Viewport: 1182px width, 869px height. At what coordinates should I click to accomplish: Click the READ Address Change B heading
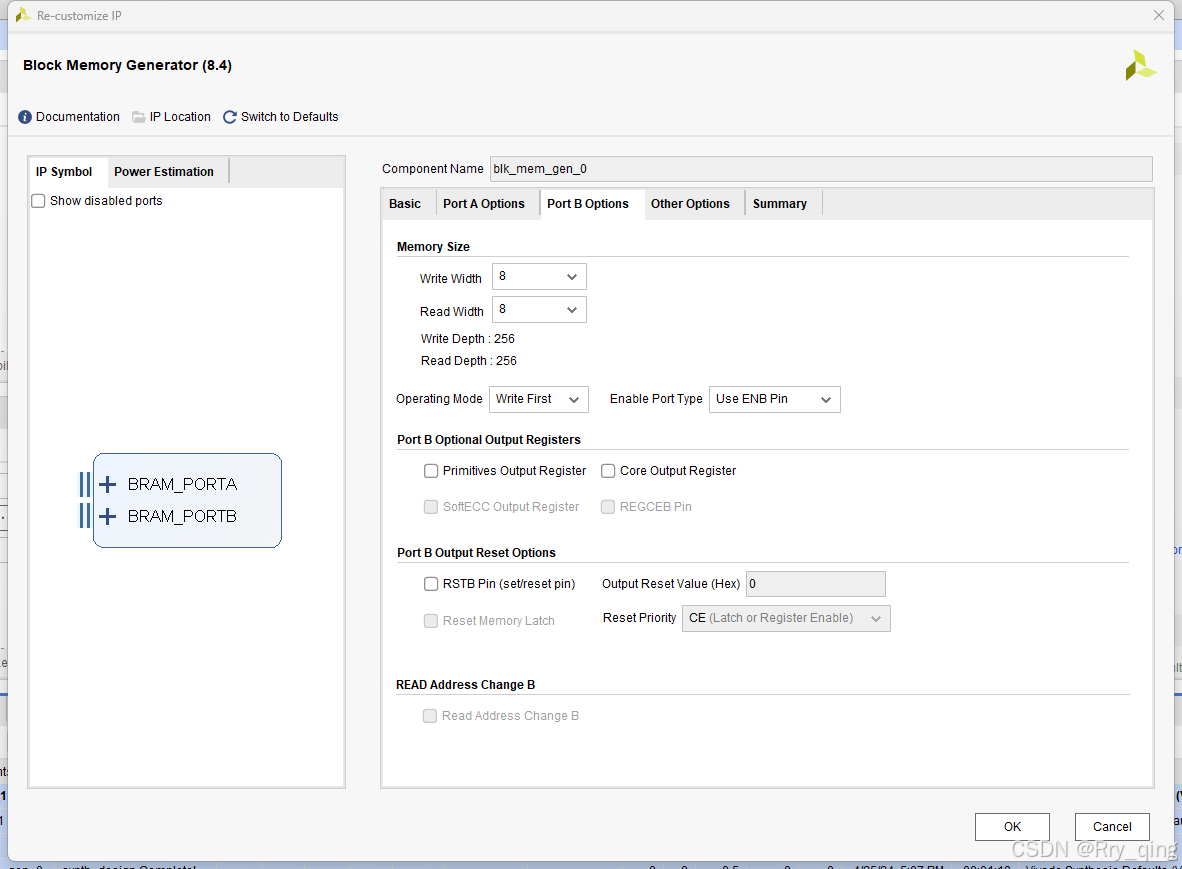pos(466,685)
